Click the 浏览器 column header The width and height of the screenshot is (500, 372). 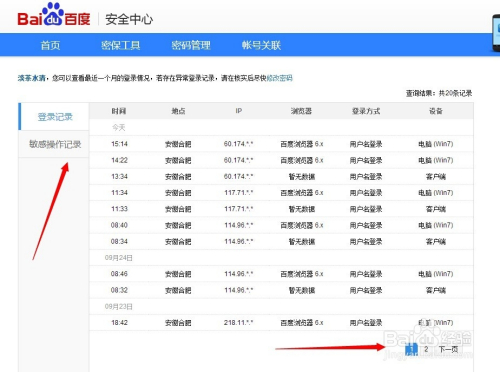(301, 111)
